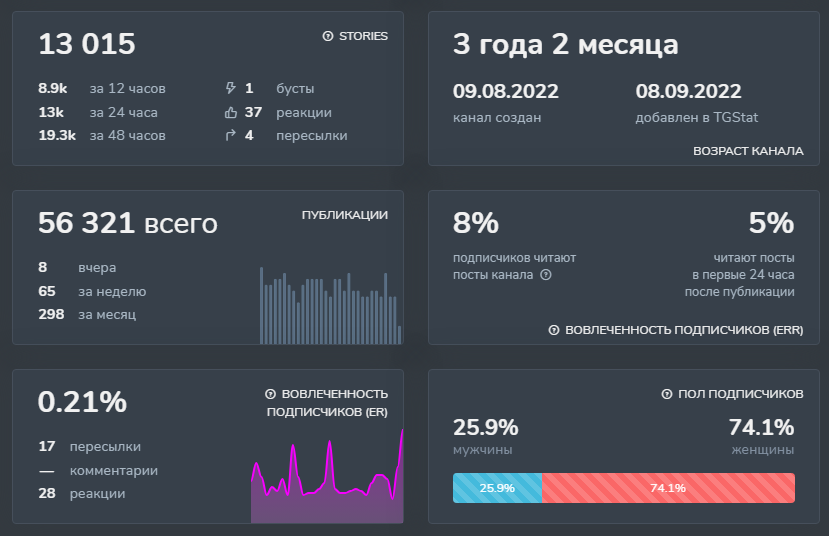This screenshot has height=536, width=829.
Task: Click help icon next to ERR label
Action: click(555, 329)
